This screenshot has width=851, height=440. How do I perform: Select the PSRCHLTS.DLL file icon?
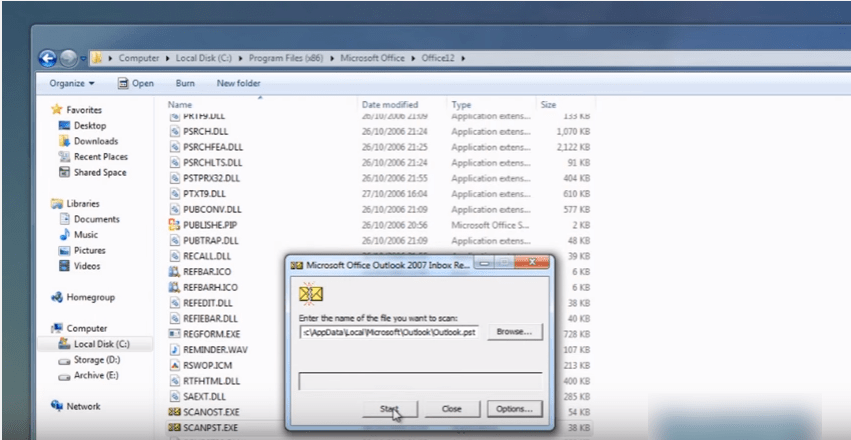click(174, 163)
